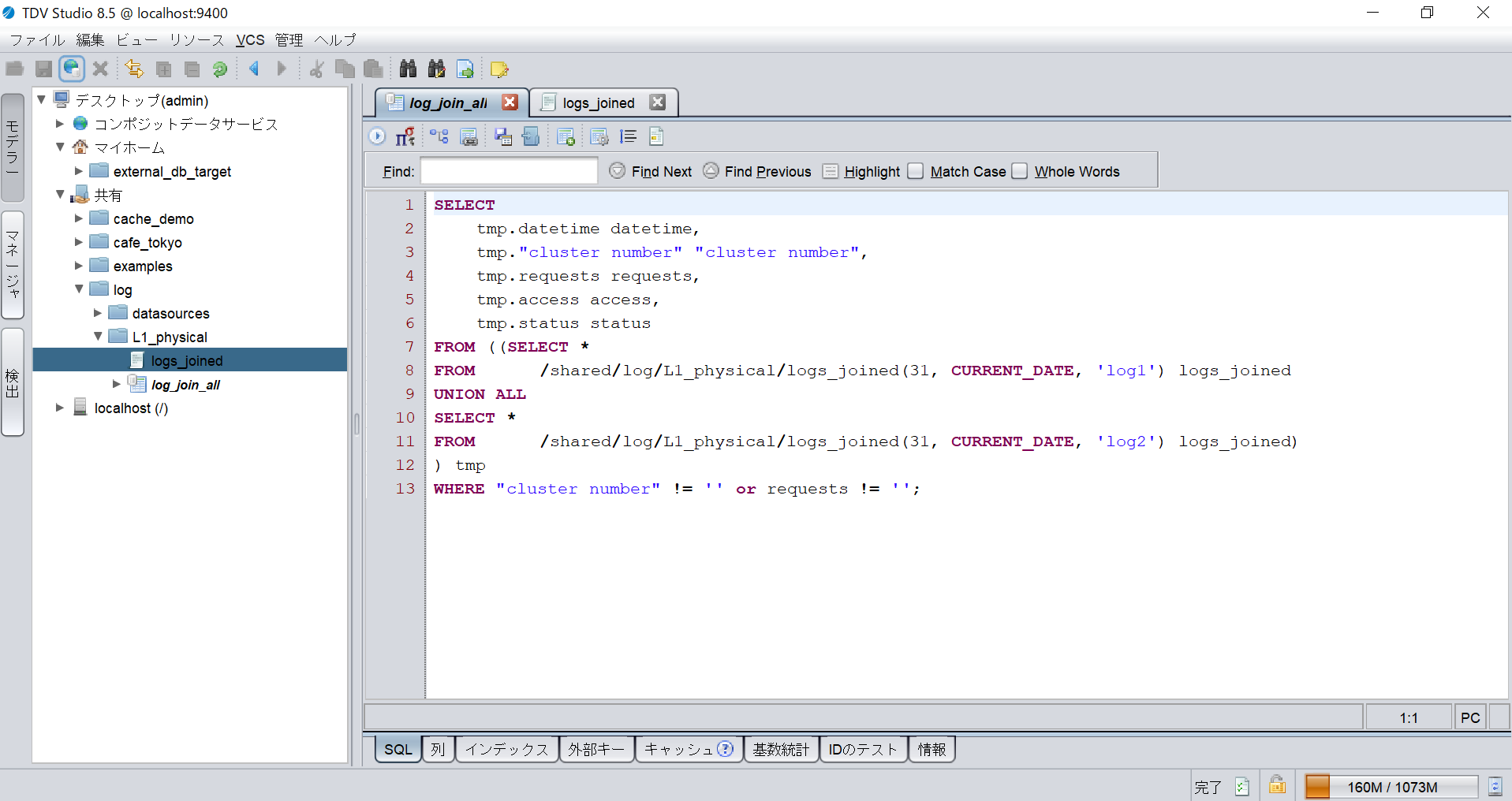This screenshot has height=801, width=1512.
Task: Click the Find Previous button
Action: pos(756,171)
